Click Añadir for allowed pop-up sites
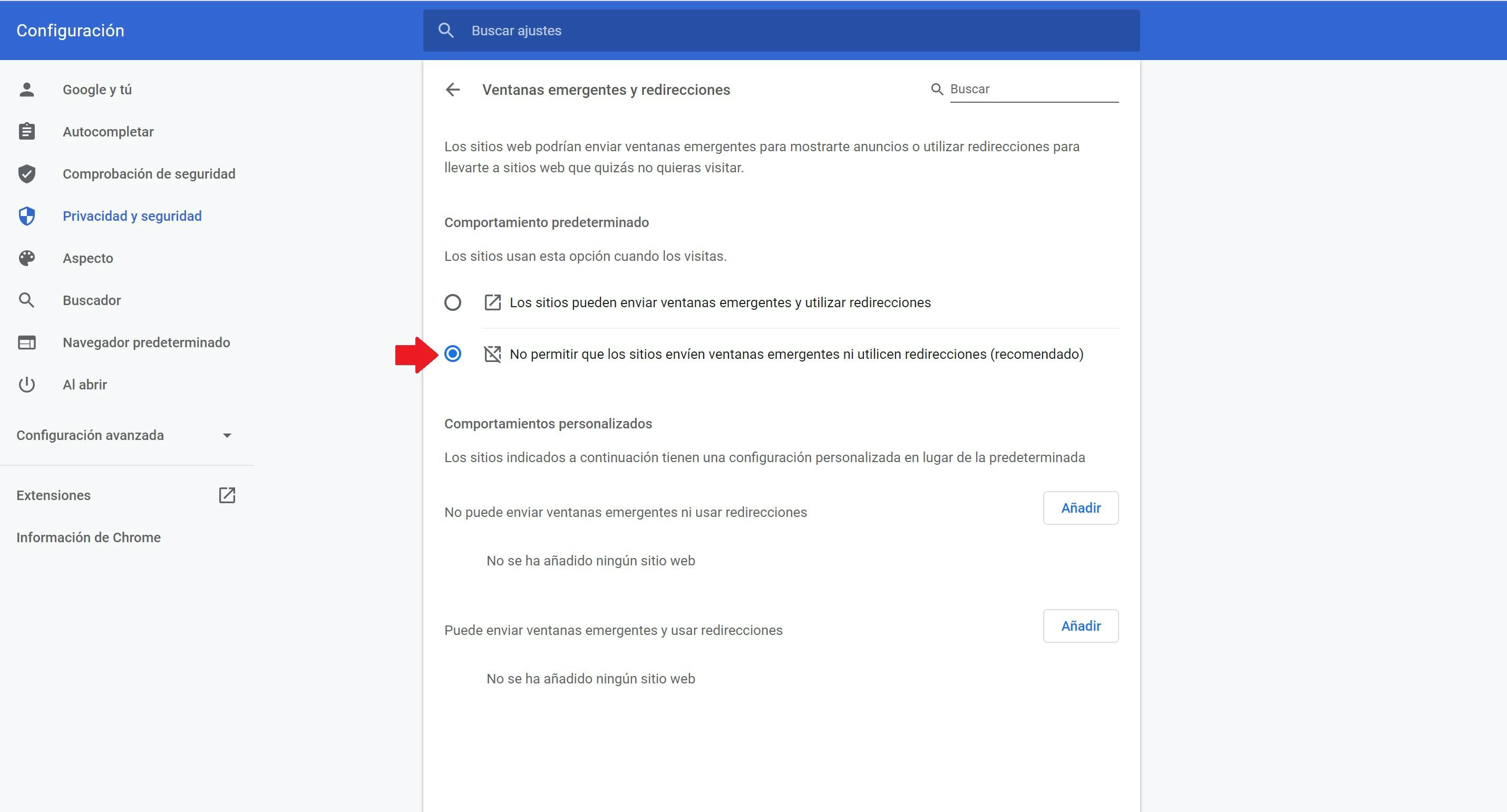 (1081, 626)
